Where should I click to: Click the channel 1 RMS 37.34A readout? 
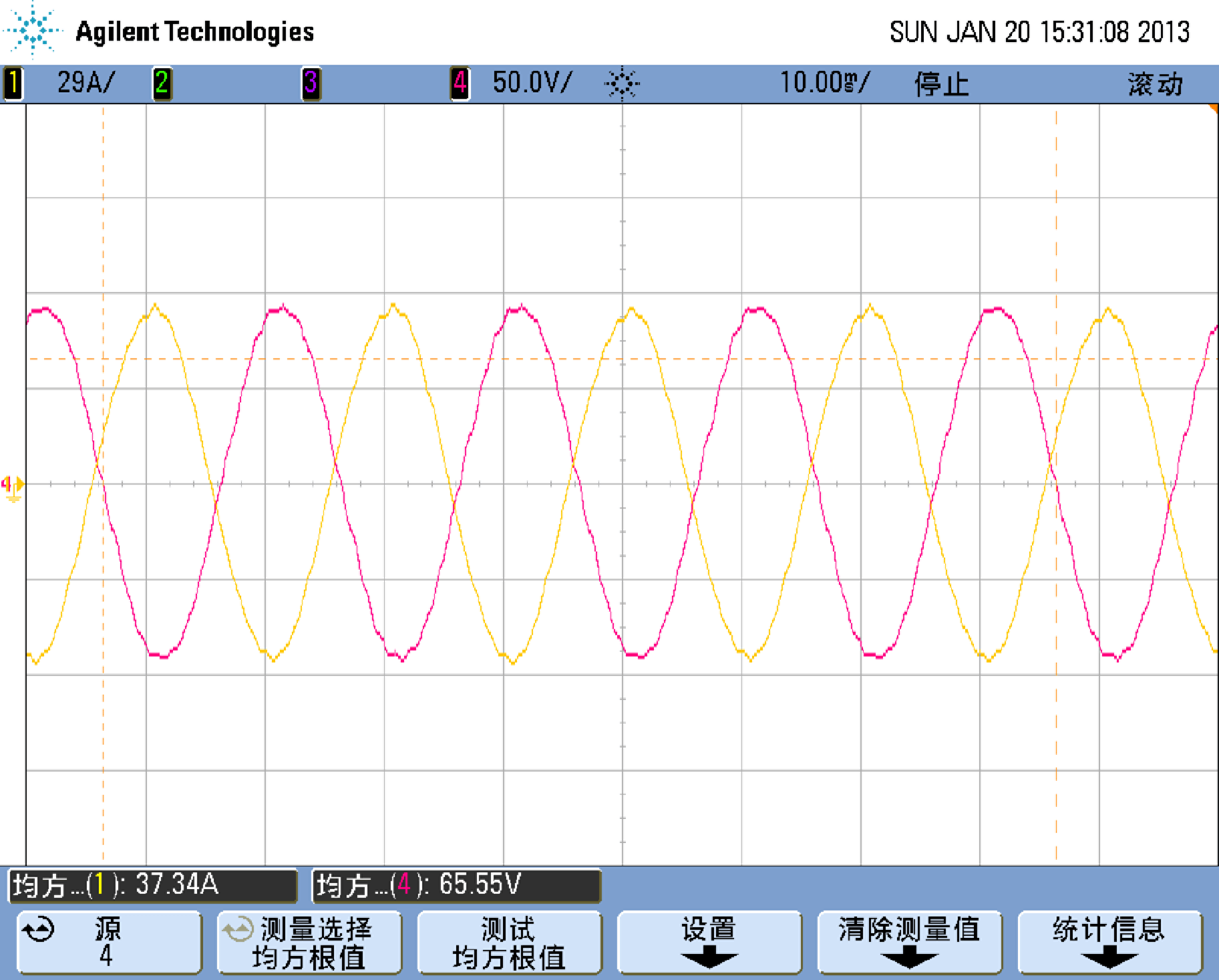pyautogui.click(x=152, y=885)
